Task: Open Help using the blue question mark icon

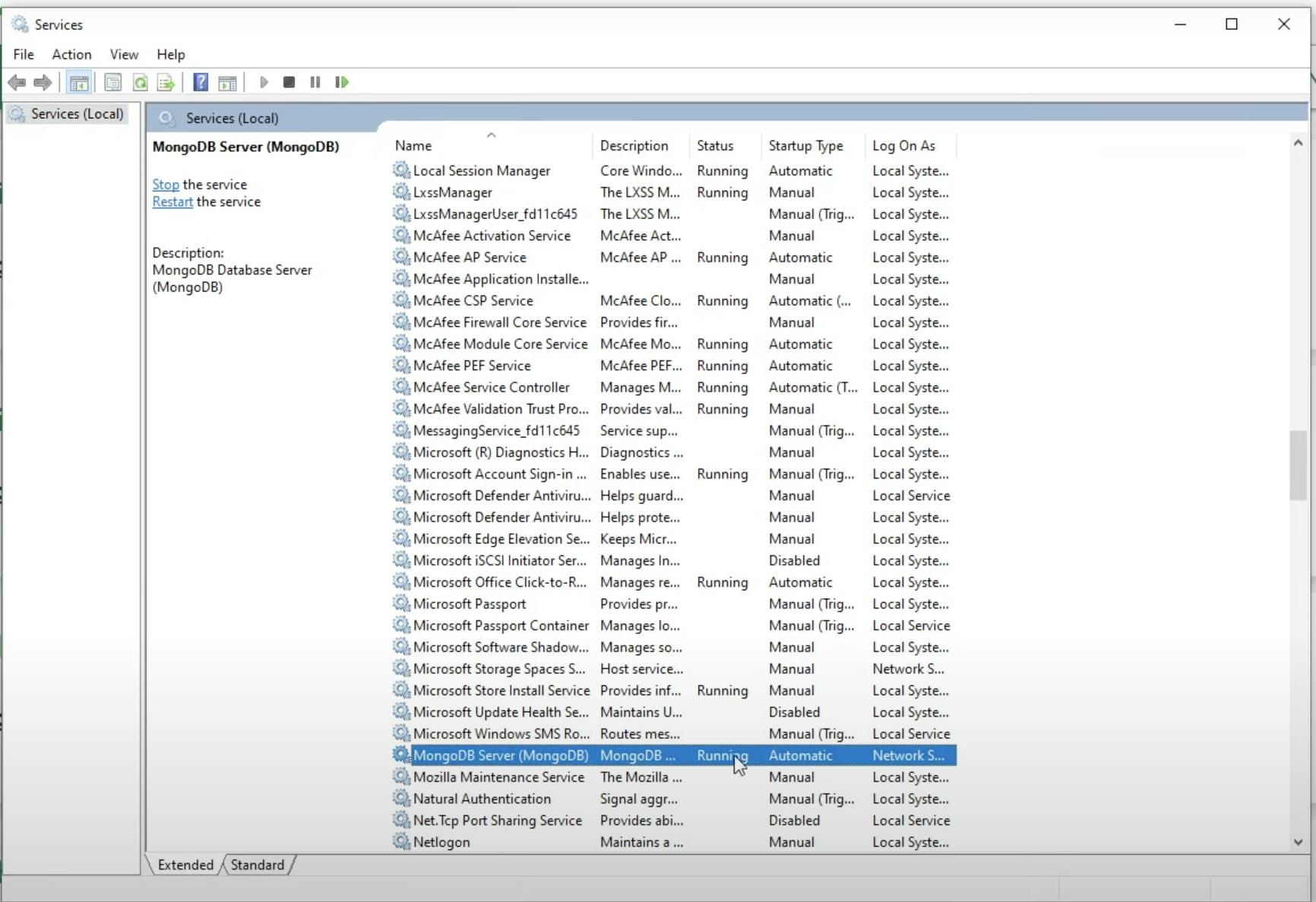Action: pos(201,82)
